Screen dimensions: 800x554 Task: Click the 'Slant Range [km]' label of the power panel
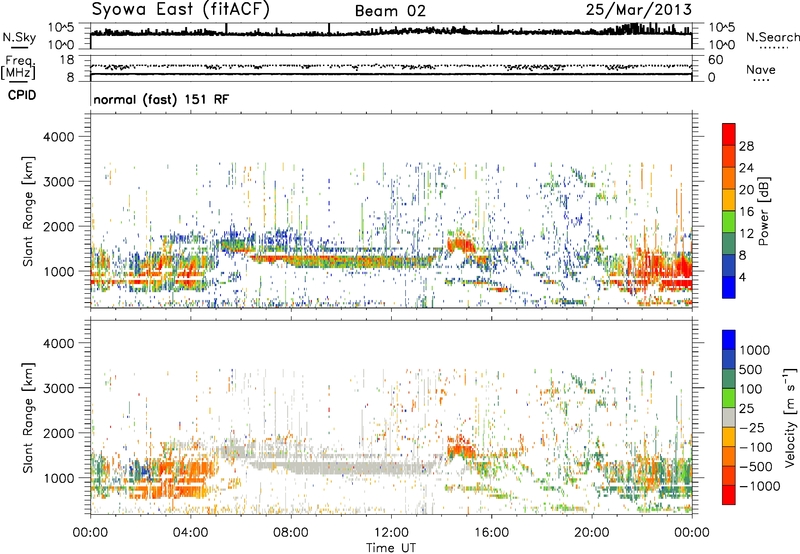point(28,211)
